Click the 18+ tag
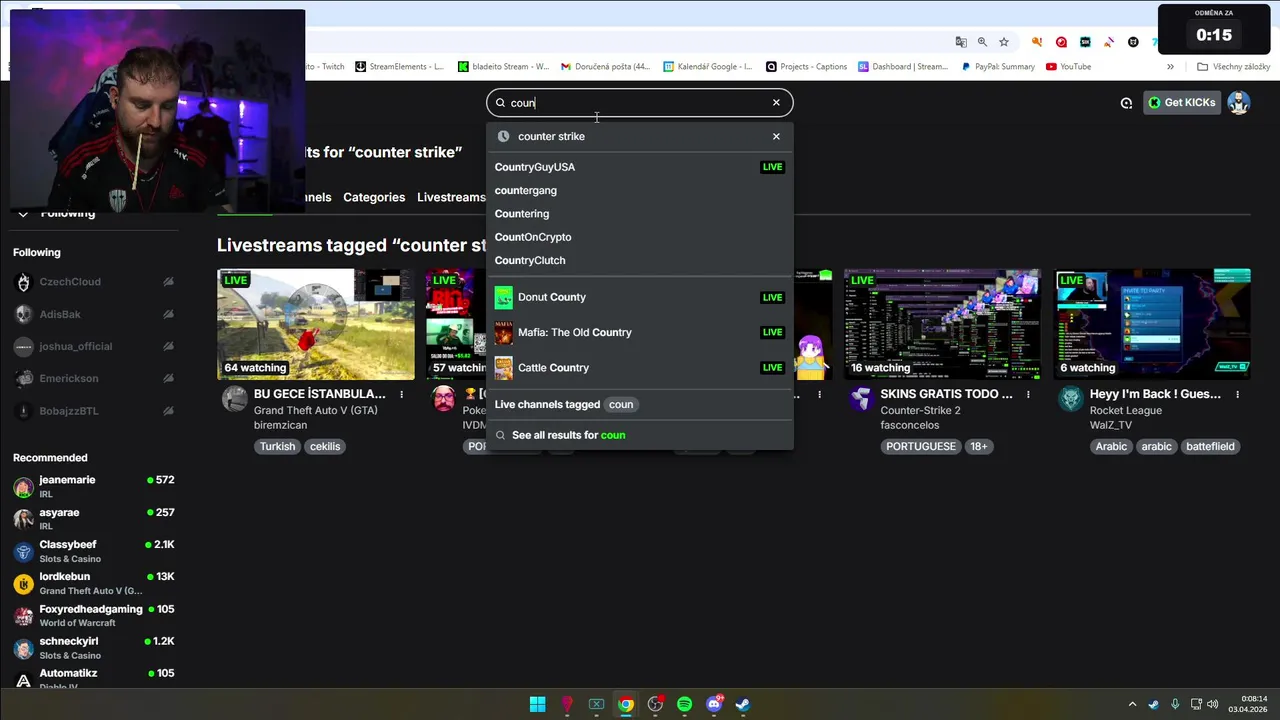This screenshot has width=1280, height=720. click(x=978, y=446)
